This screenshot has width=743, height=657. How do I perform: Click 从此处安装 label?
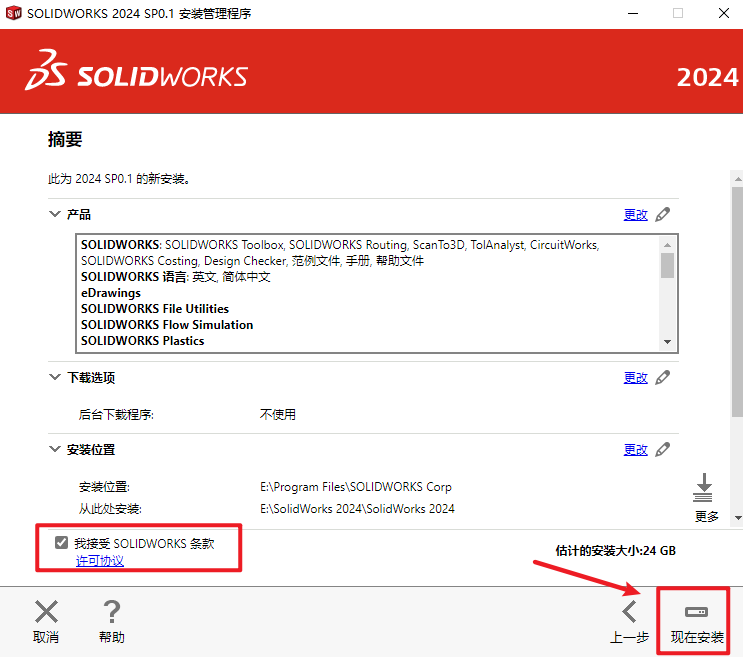point(110,509)
